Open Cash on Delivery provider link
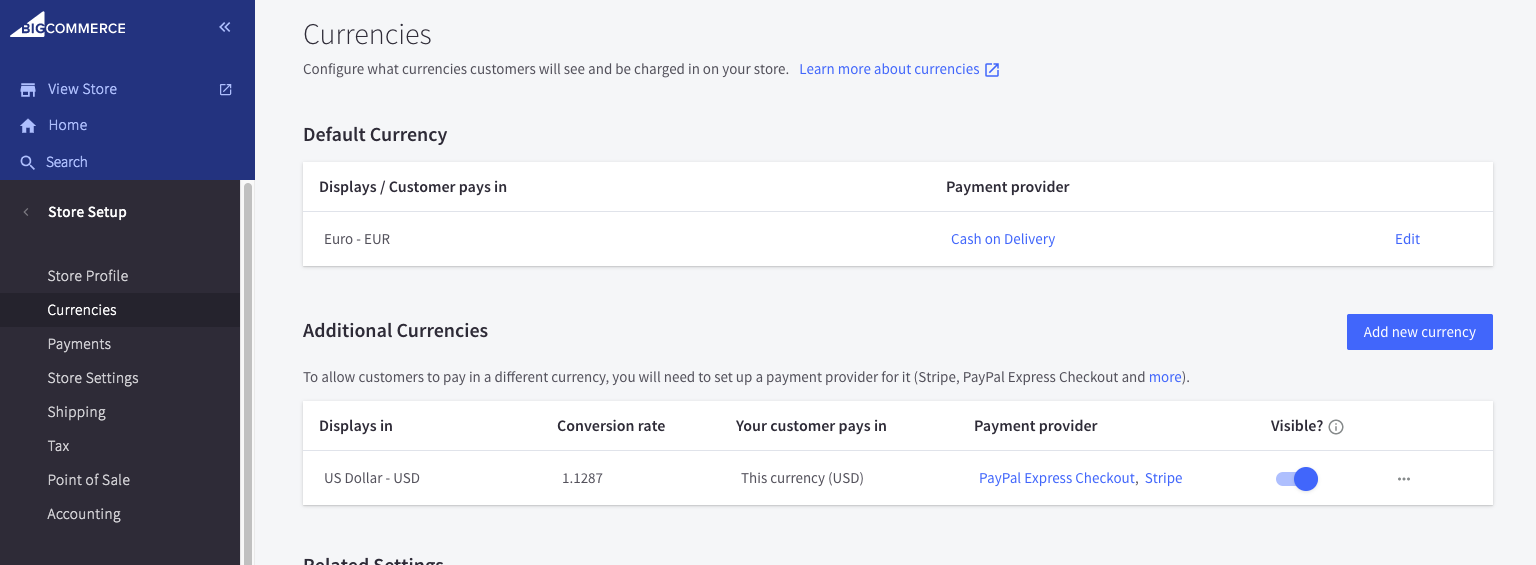The width and height of the screenshot is (1536, 565). 1003,239
